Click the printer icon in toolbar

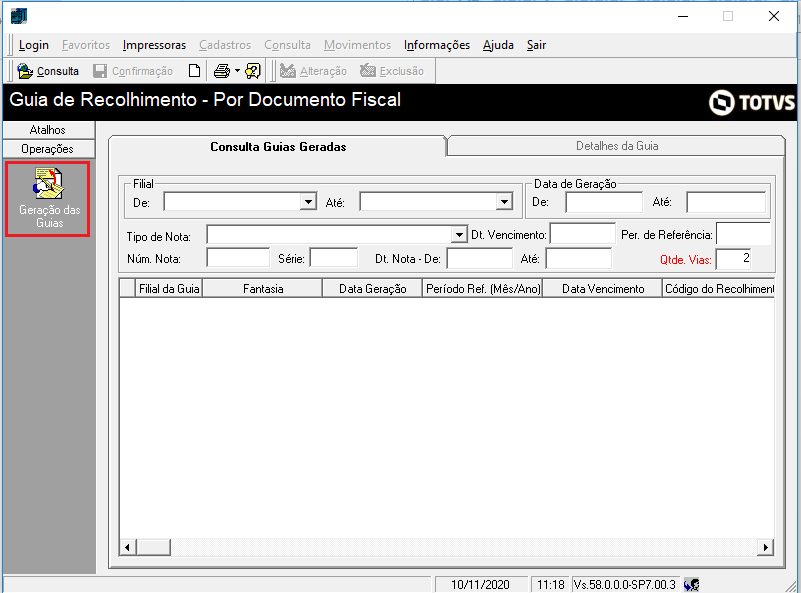click(x=222, y=71)
